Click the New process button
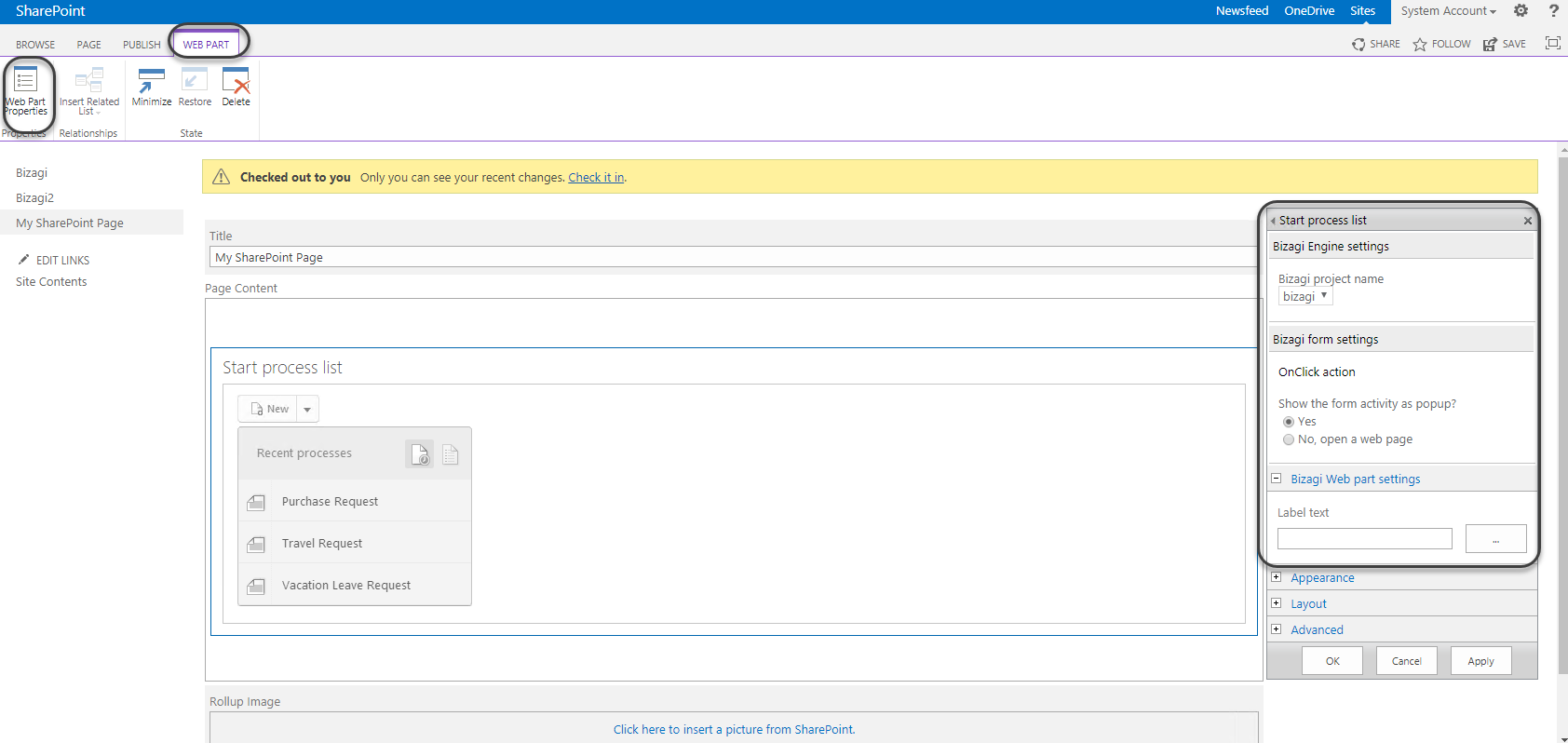Viewport: 1568px width, 743px height. coord(268,409)
